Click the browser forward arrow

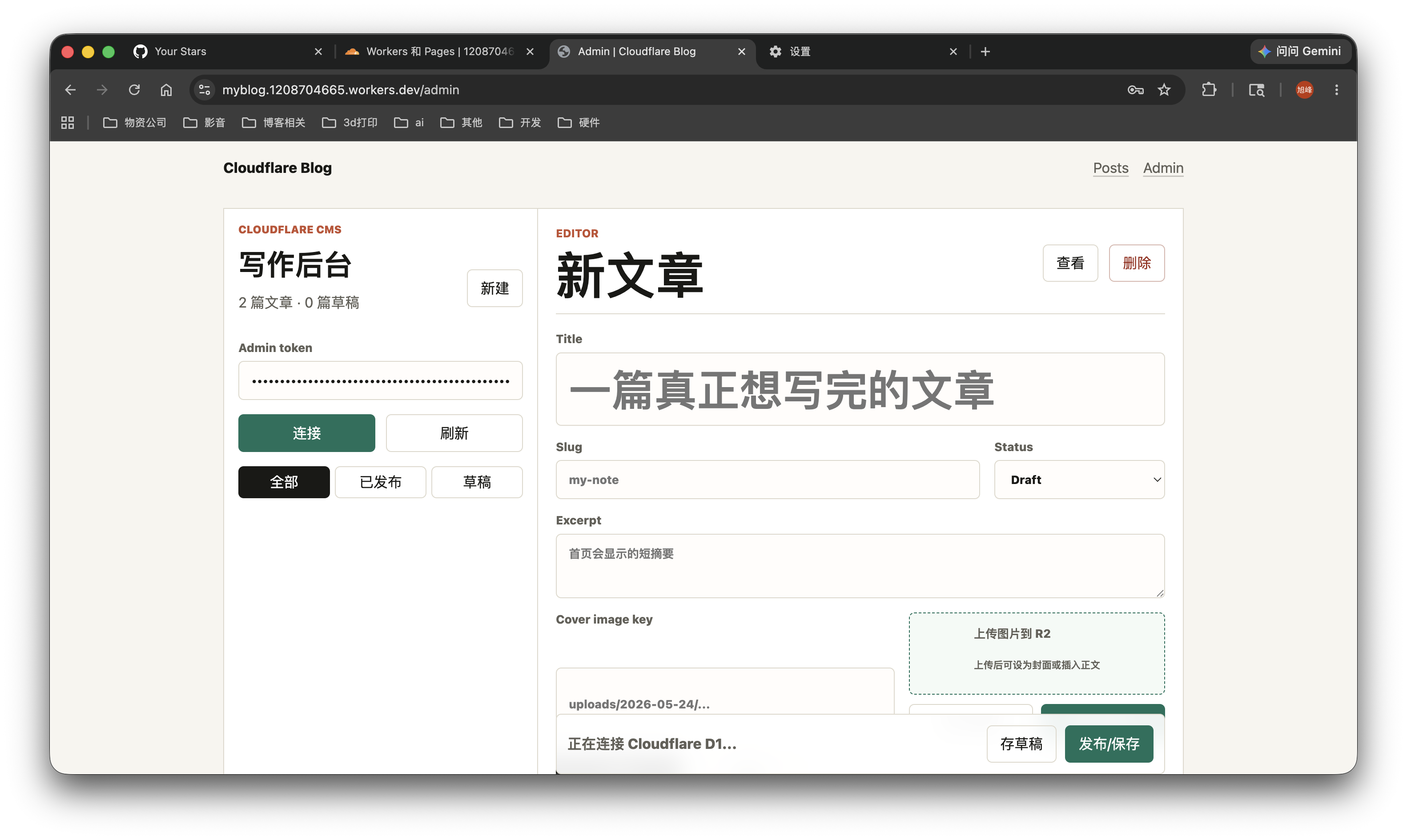[x=102, y=90]
